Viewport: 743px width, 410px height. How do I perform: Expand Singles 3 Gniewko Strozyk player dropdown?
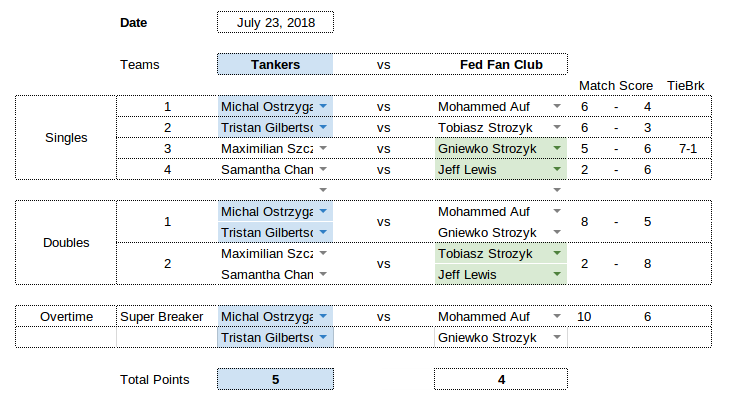coord(557,148)
